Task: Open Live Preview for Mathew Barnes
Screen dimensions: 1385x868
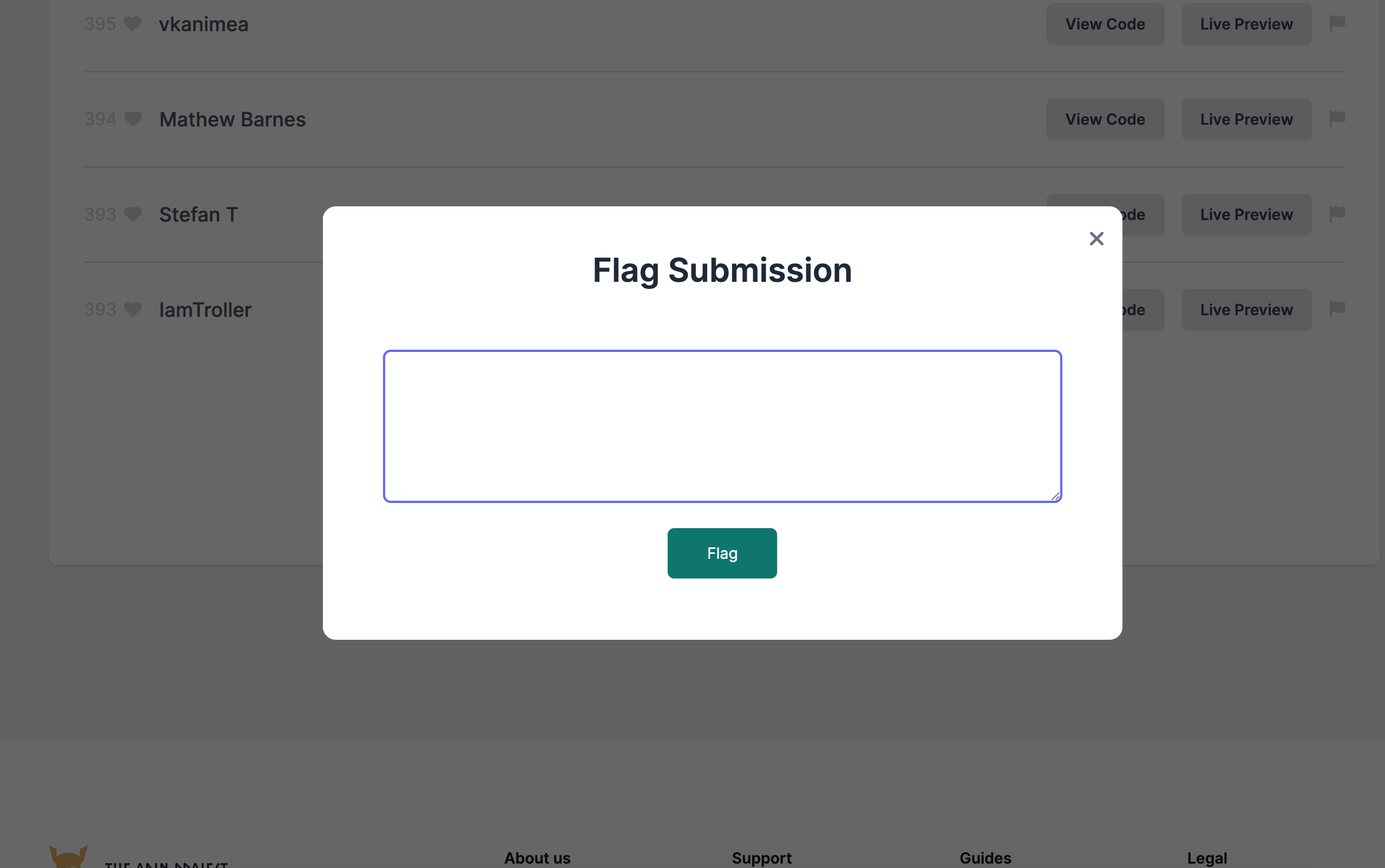Action: 1246,119
